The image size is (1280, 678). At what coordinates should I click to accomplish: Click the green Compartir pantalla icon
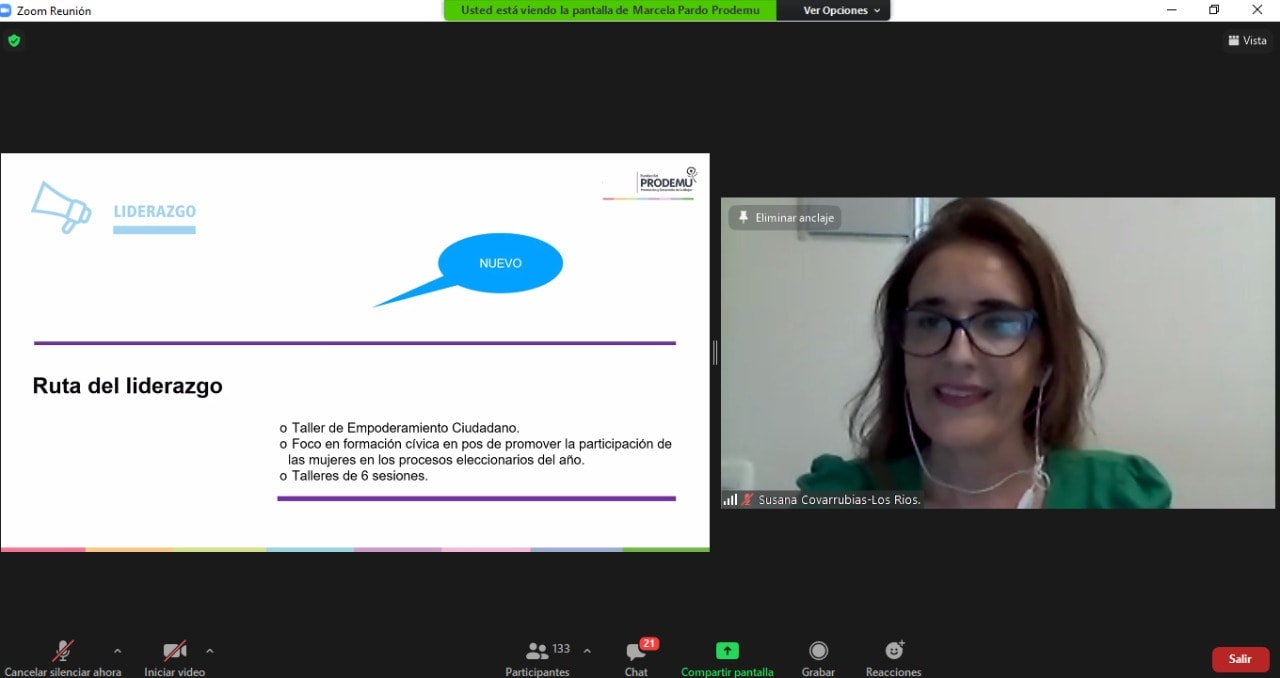click(x=727, y=651)
